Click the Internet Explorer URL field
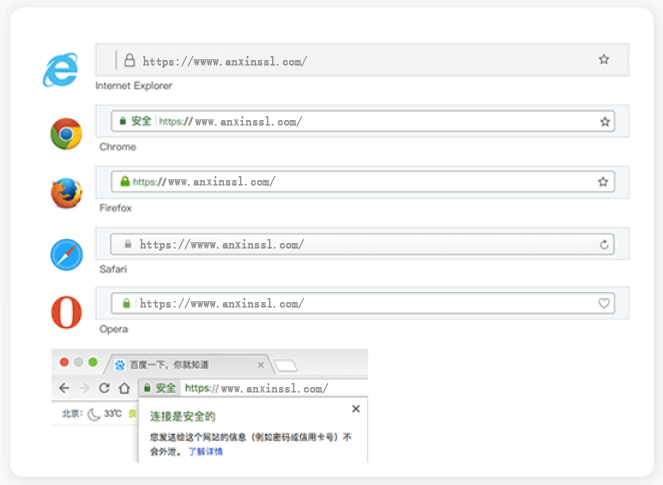 (362, 60)
